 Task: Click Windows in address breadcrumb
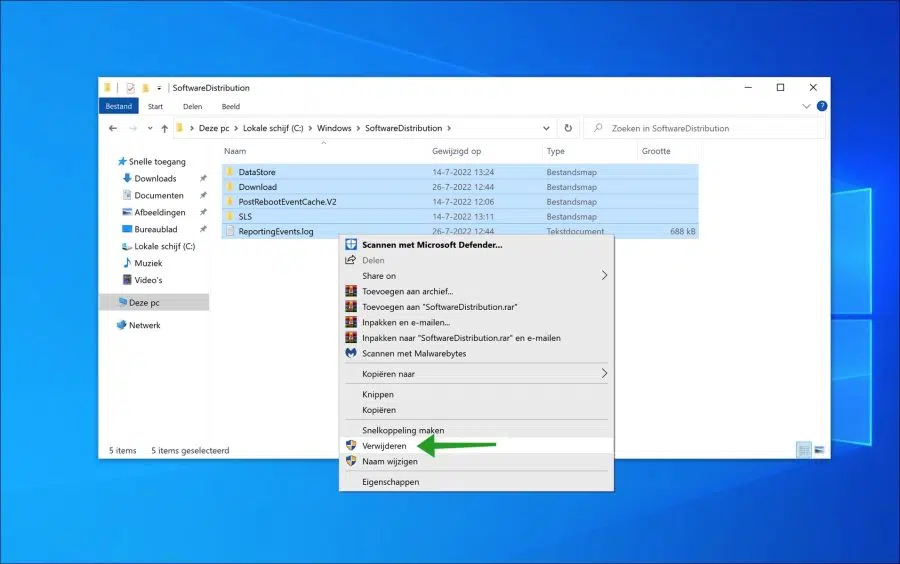click(x=334, y=128)
